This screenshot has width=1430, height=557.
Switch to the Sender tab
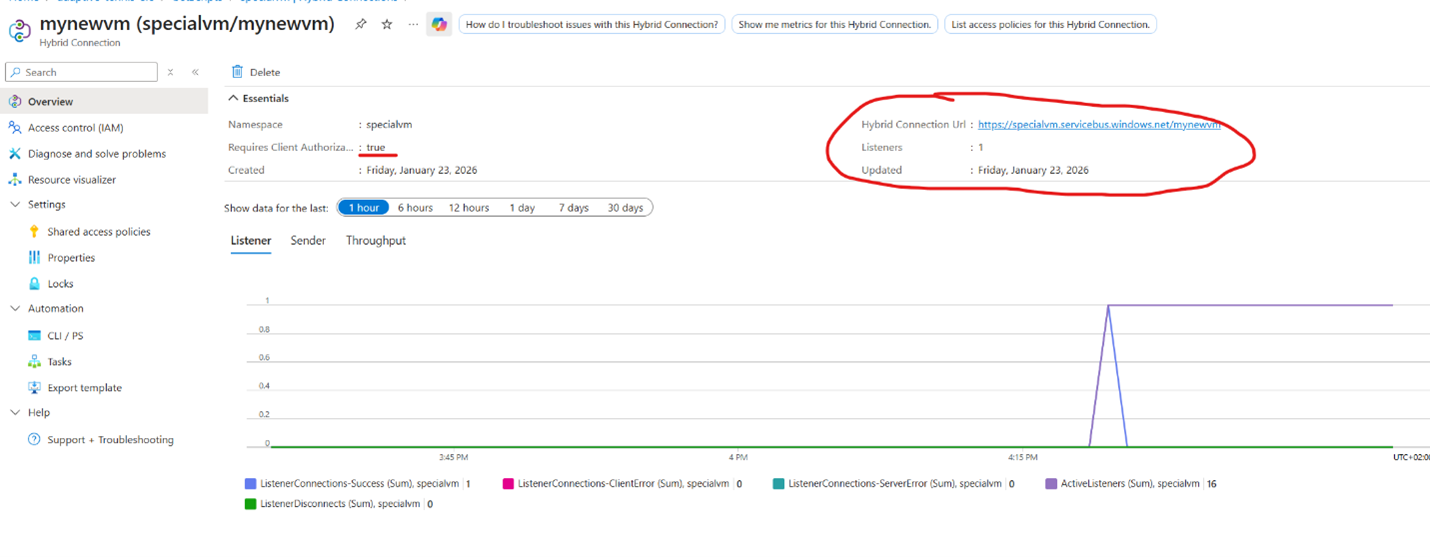coord(308,241)
